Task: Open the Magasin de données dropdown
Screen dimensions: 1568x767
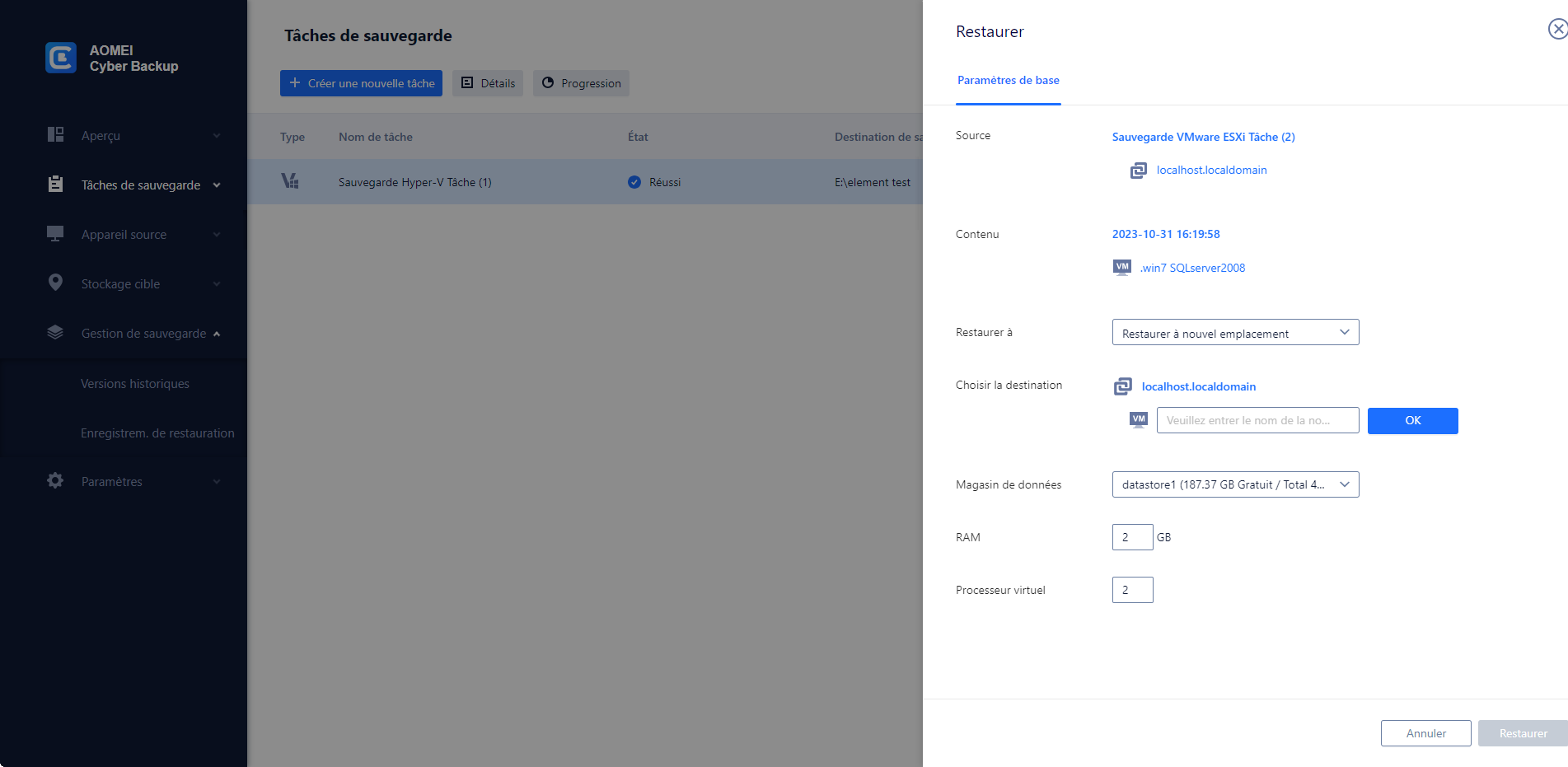Action: (1235, 484)
